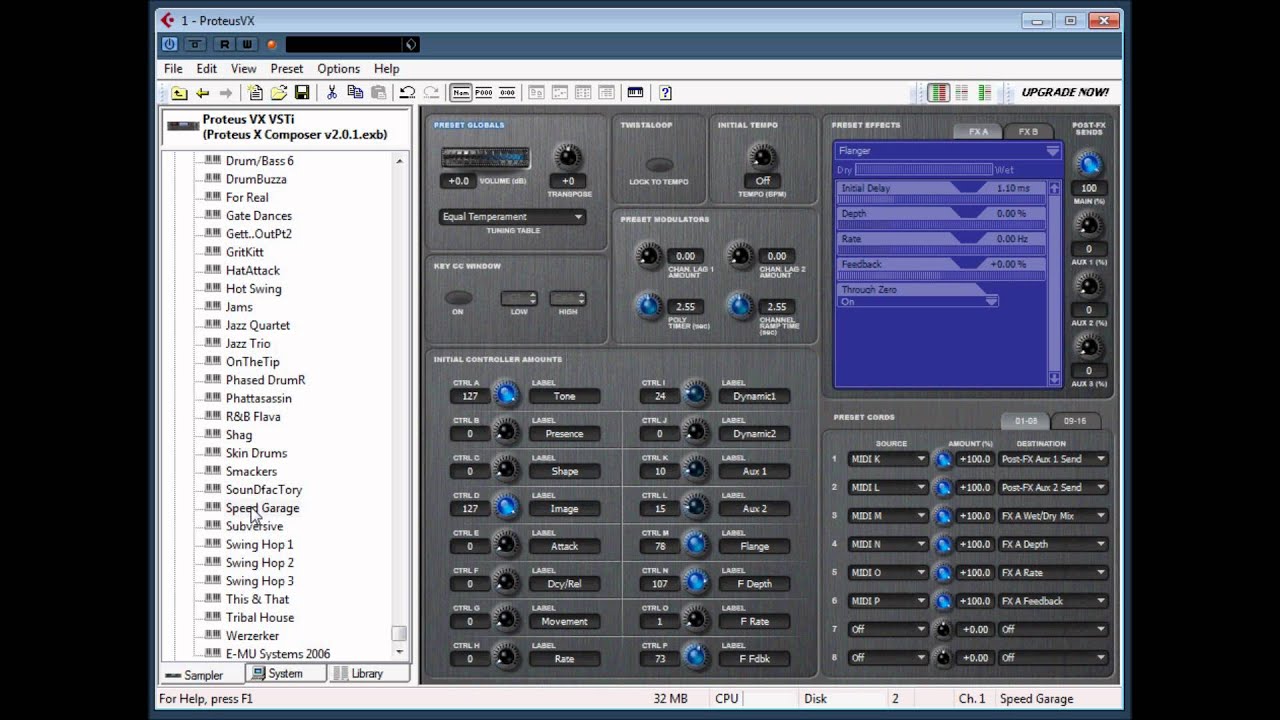Viewport: 1280px width, 720px height.
Task: Select the P000 display mode icon
Action: 484,93
